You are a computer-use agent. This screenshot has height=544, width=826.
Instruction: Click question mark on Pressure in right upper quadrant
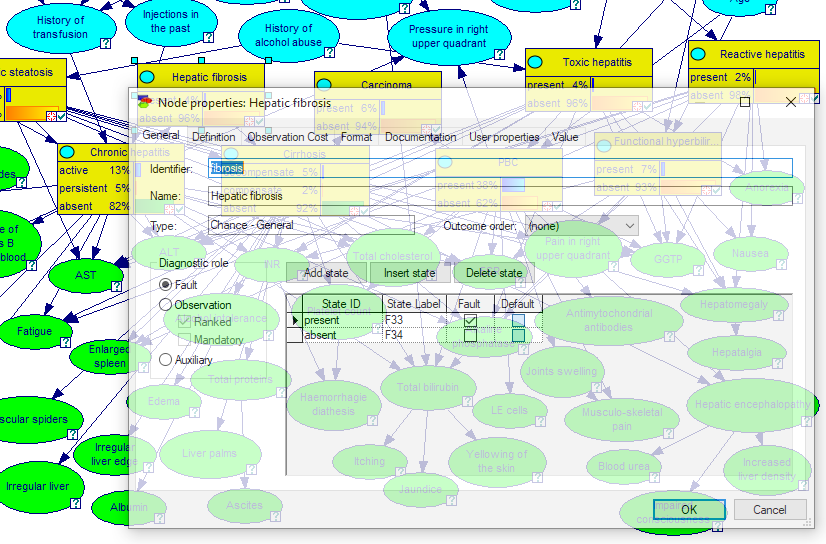(x=499, y=54)
